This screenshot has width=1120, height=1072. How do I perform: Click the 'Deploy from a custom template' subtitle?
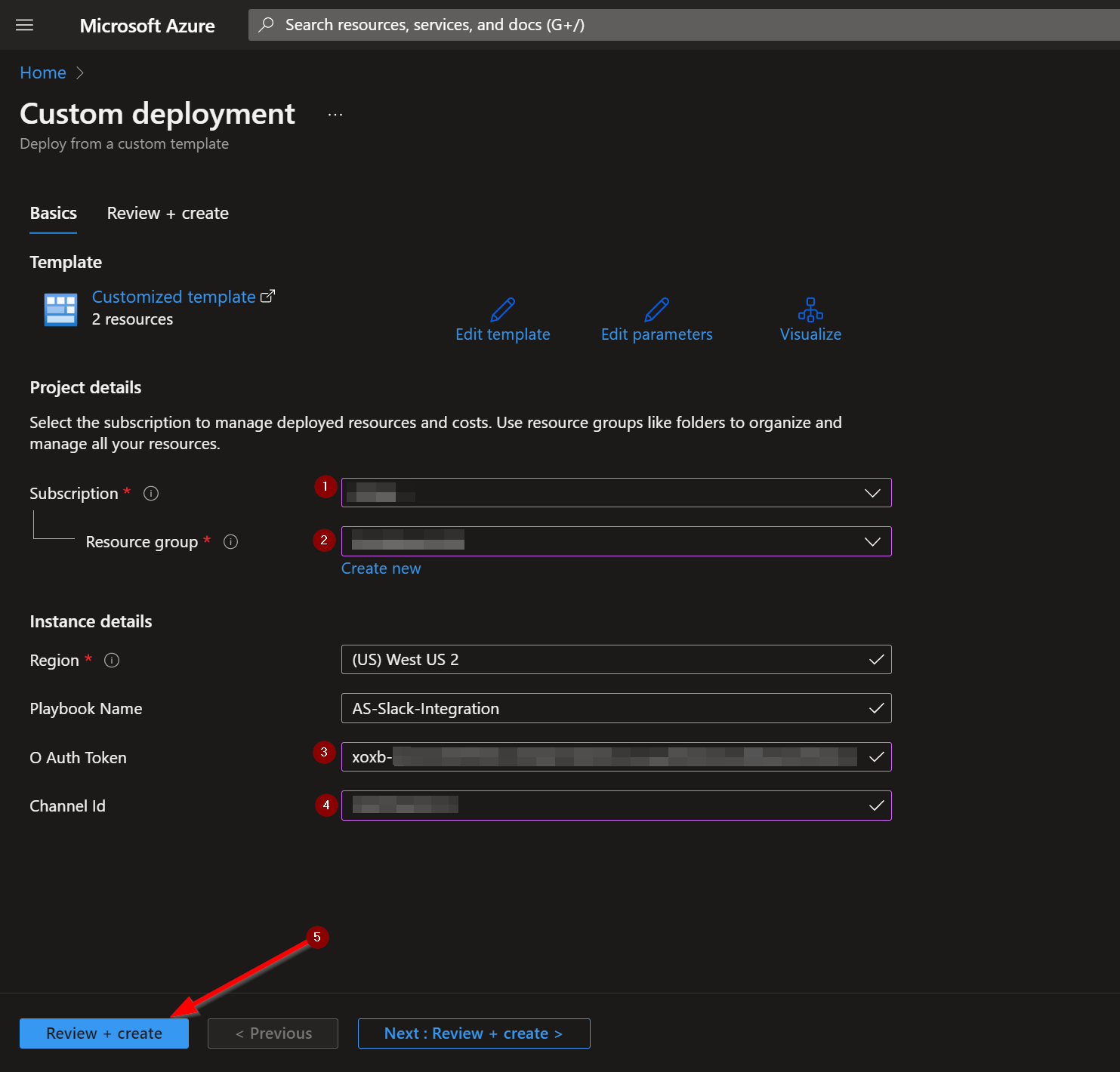(x=124, y=143)
